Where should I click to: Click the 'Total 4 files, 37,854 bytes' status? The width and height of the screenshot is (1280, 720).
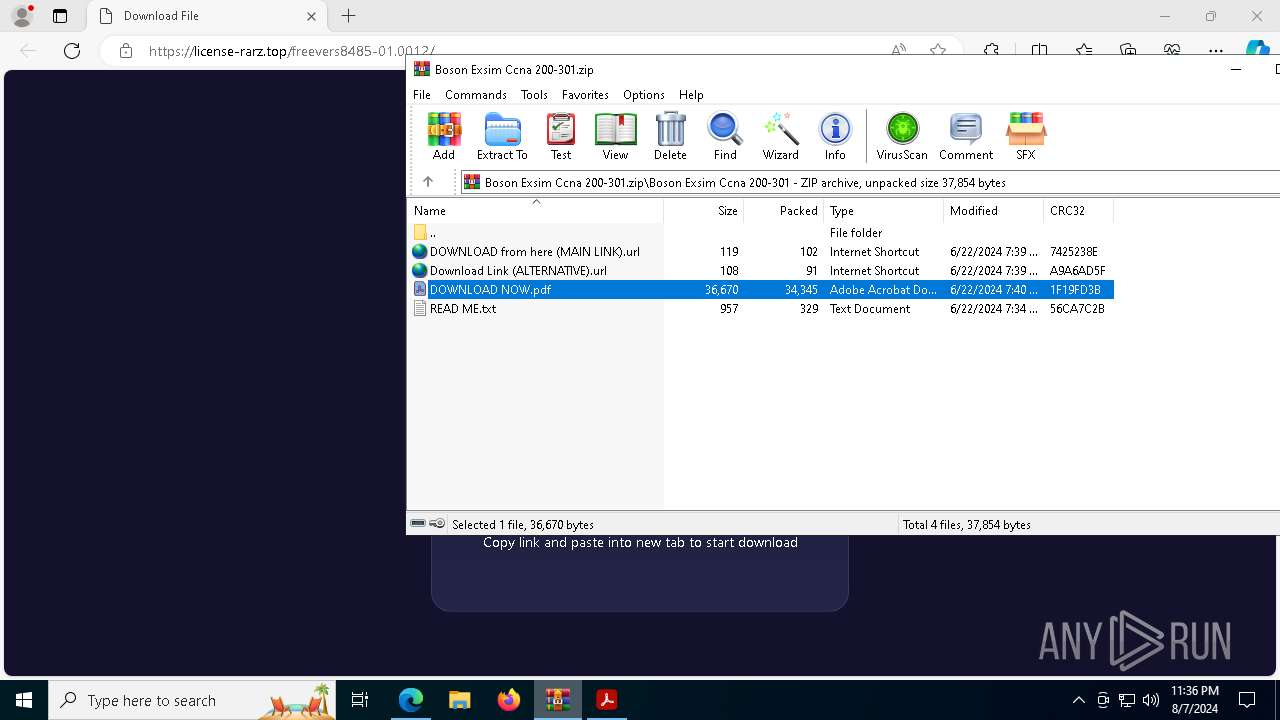coord(966,524)
